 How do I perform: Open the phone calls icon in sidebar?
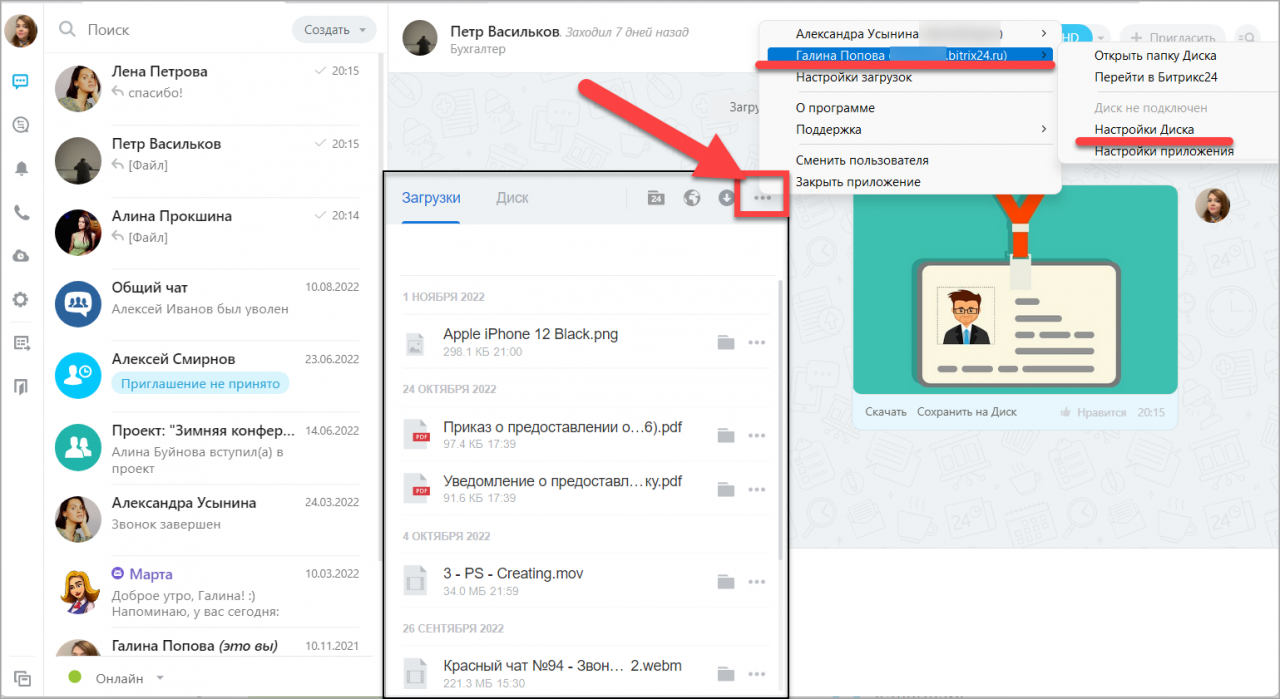[21, 212]
